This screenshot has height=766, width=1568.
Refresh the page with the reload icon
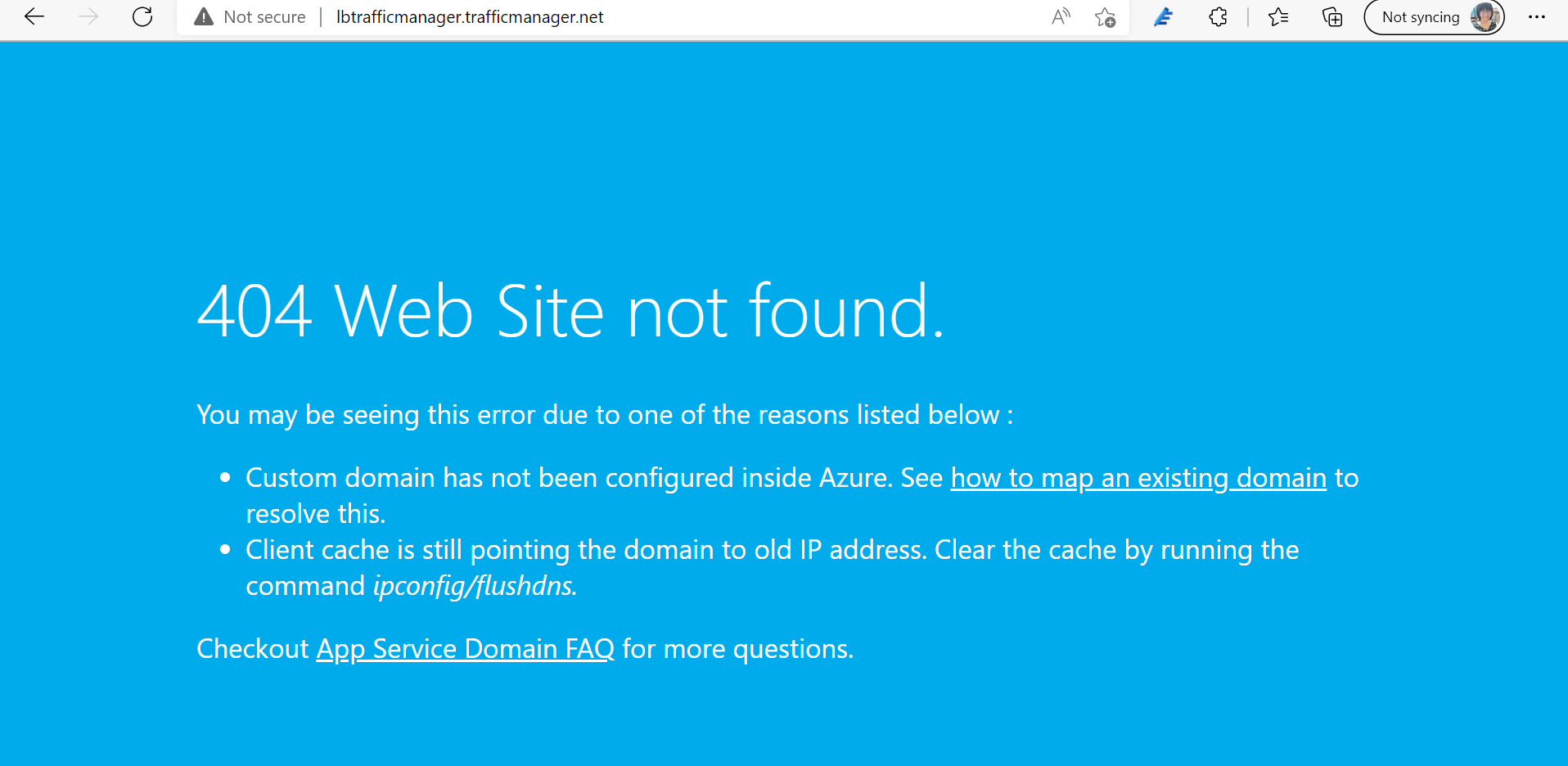tap(142, 16)
